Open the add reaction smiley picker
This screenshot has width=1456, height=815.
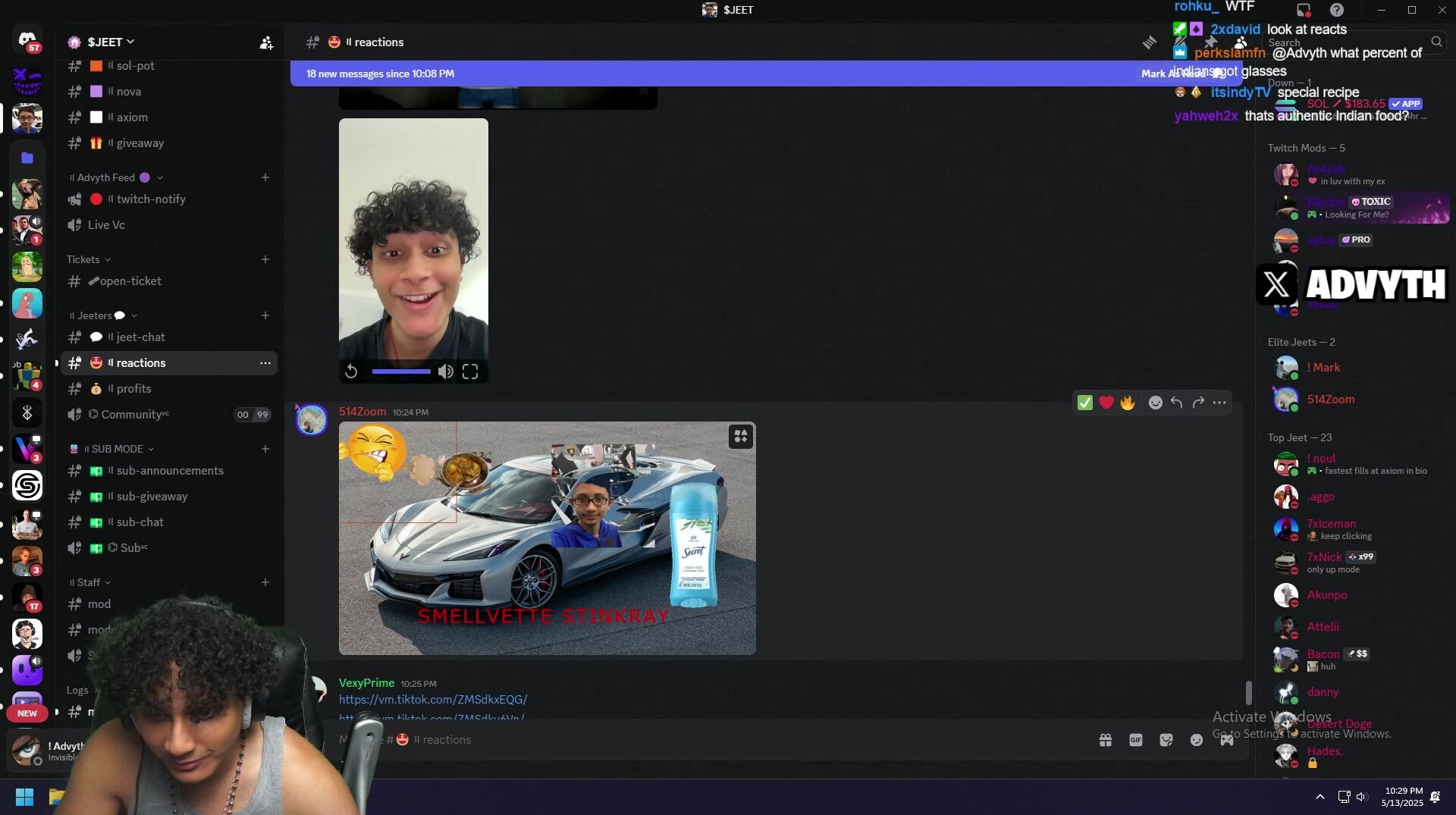[x=1156, y=403]
